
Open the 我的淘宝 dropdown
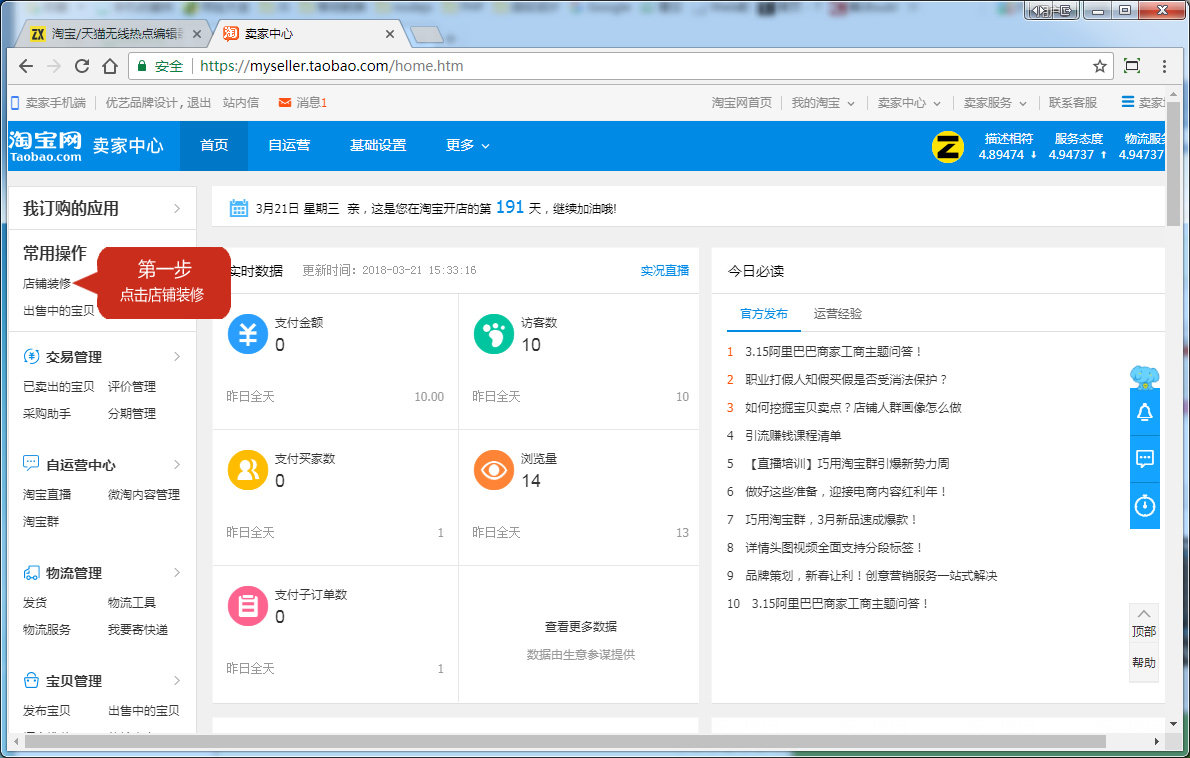point(823,102)
